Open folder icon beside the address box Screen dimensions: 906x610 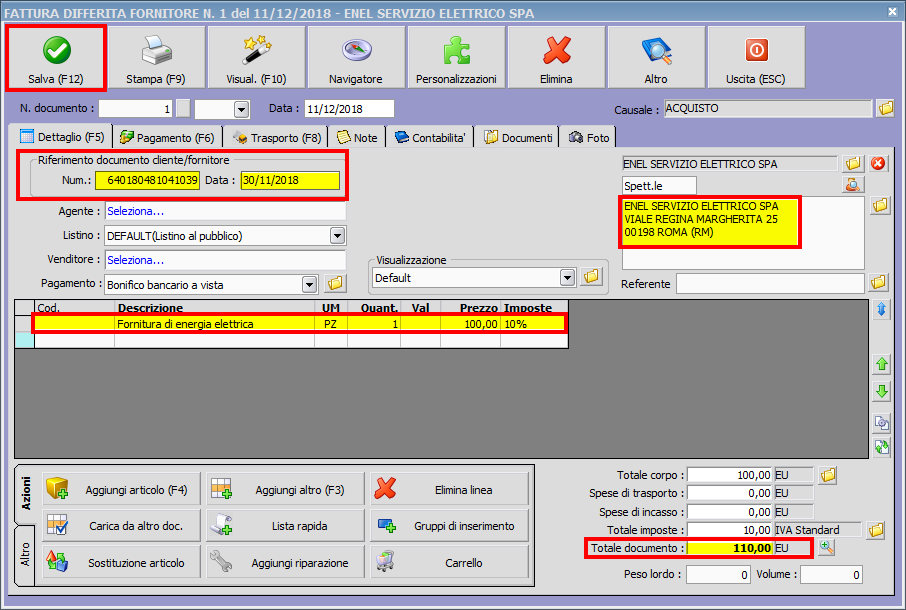[x=880, y=205]
